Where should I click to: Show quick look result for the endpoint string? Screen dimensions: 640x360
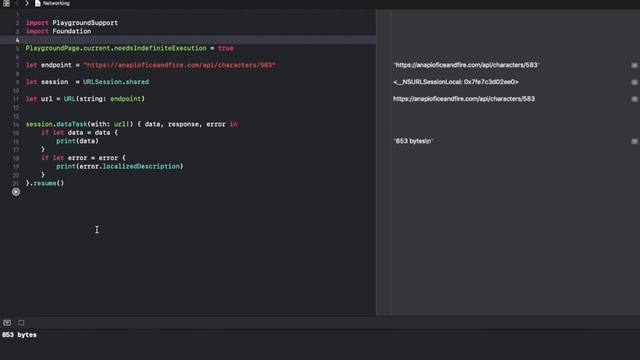634,65
